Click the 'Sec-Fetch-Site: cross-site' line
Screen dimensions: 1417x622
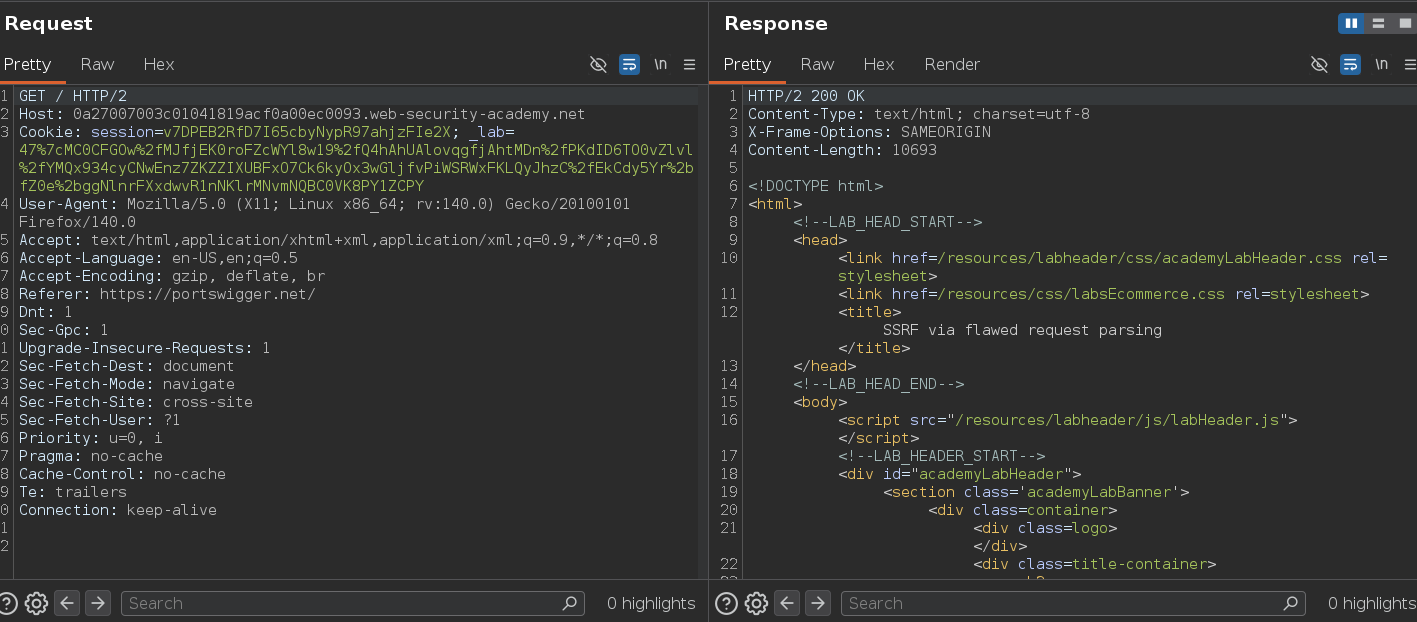click(136, 402)
